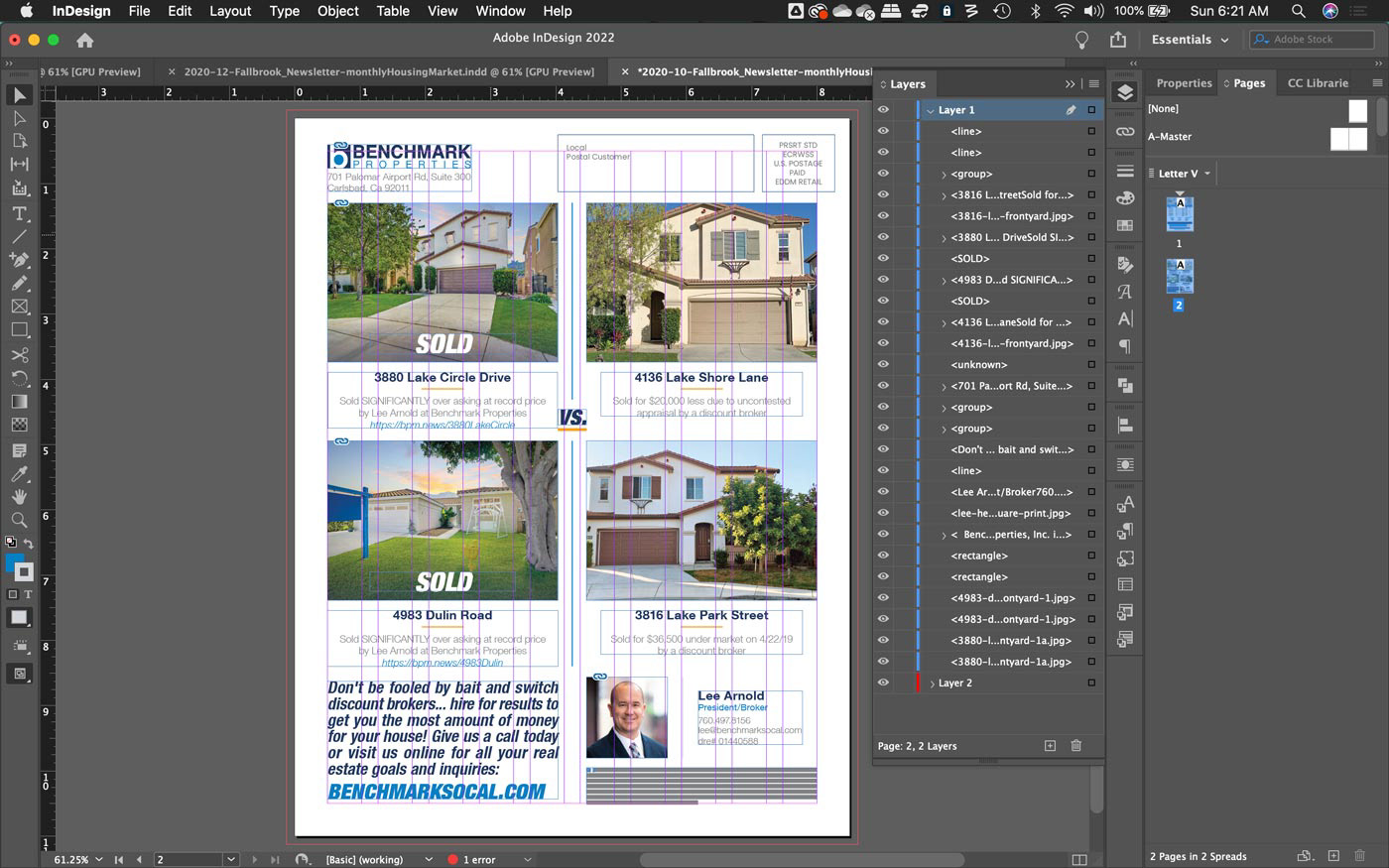The image size is (1389, 868).
Task: Select the Selection tool arrow
Action: (x=19, y=95)
